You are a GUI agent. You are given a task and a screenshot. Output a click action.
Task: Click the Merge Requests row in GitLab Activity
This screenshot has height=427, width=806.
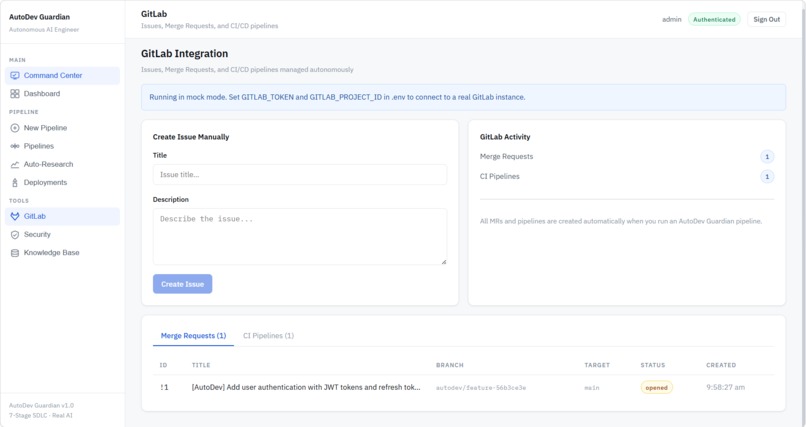[x=627, y=157]
